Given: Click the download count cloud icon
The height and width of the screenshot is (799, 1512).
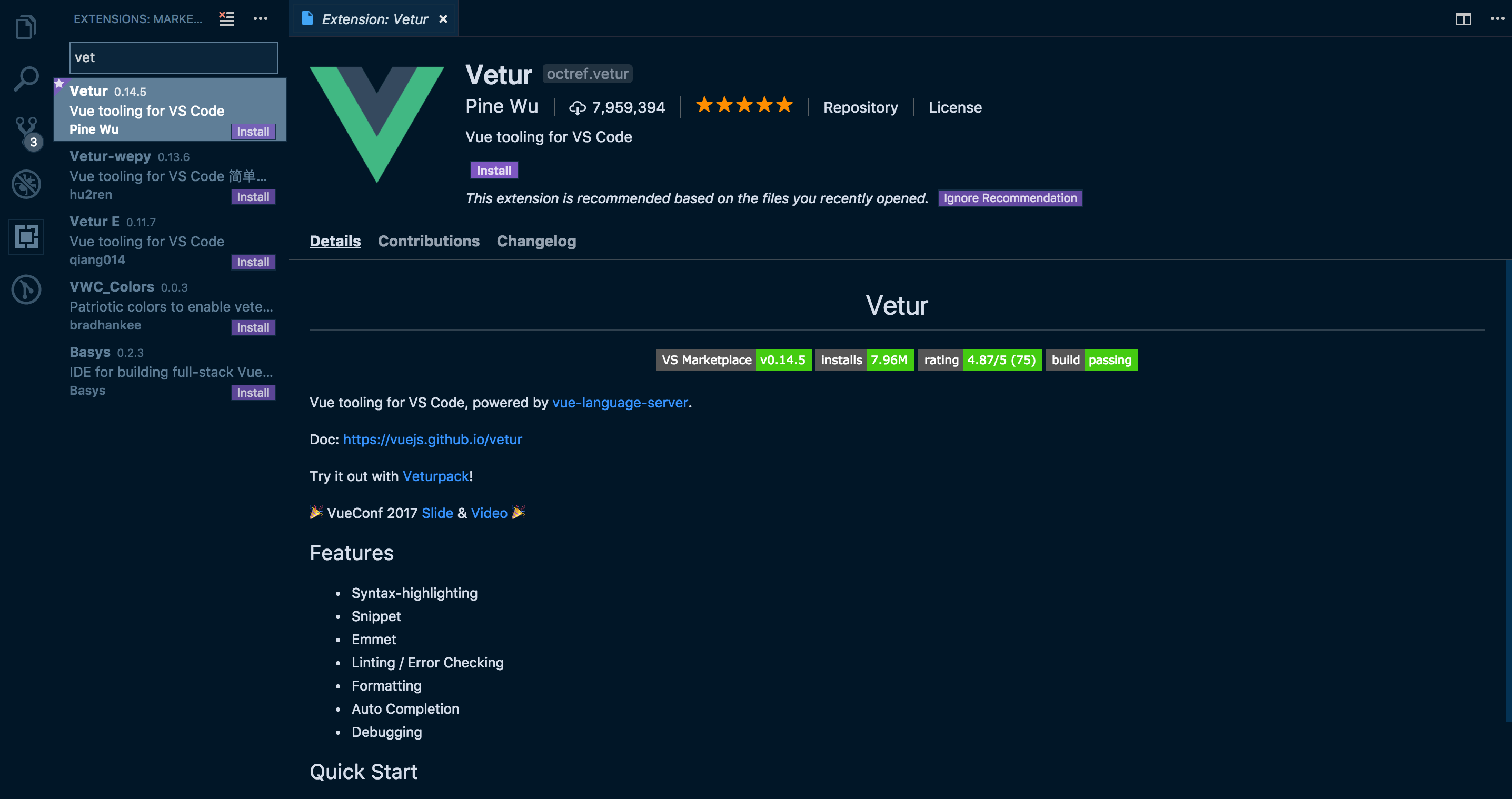Looking at the screenshot, I should 577,108.
